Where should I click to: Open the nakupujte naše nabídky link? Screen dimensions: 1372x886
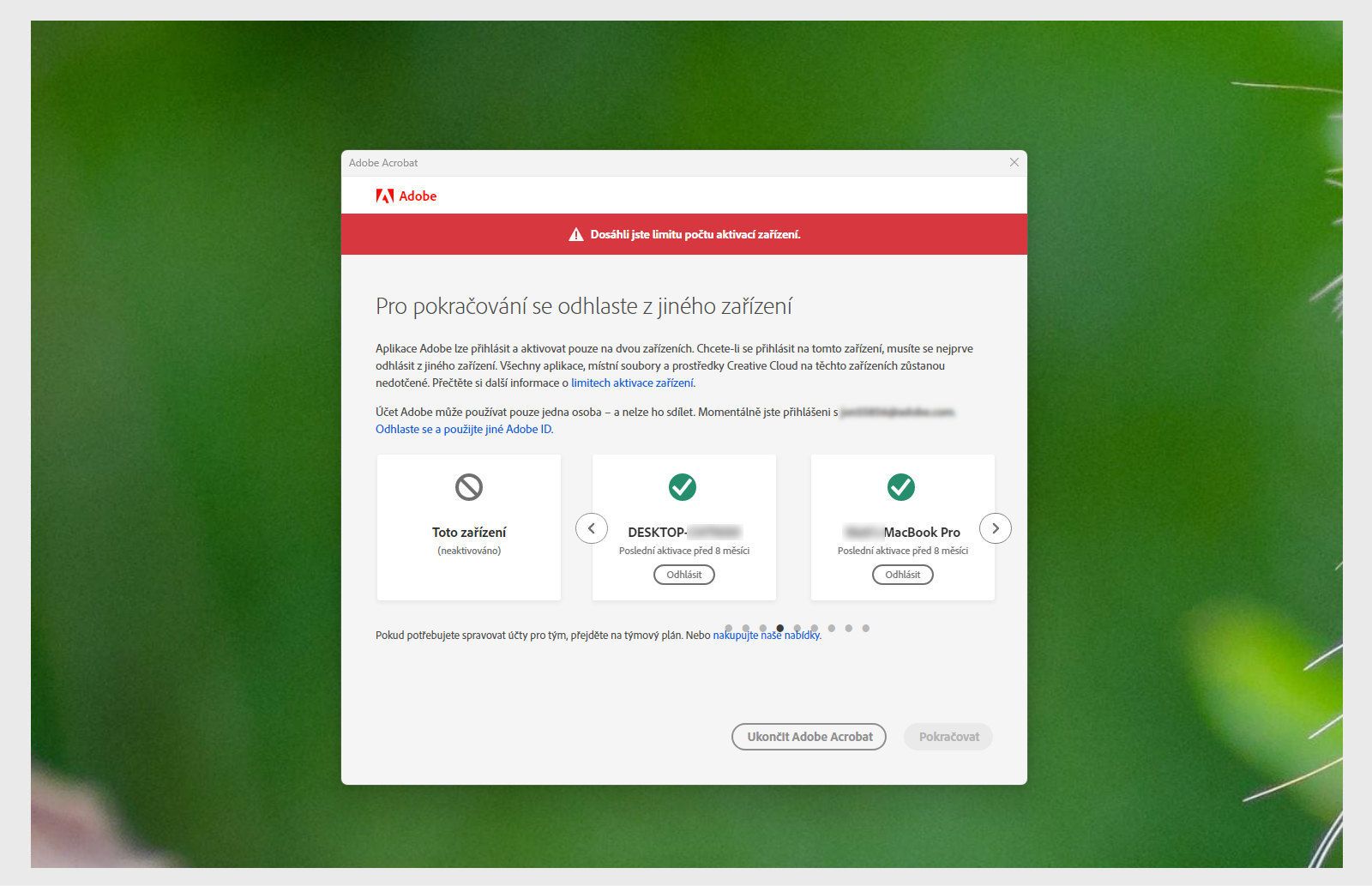pyautogui.click(x=767, y=636)
